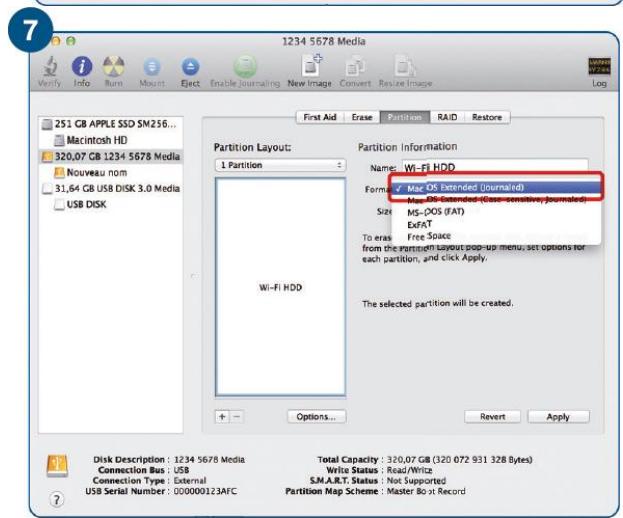Choose ExFAT format
This screenshot has height=518, width=623.
496,224
